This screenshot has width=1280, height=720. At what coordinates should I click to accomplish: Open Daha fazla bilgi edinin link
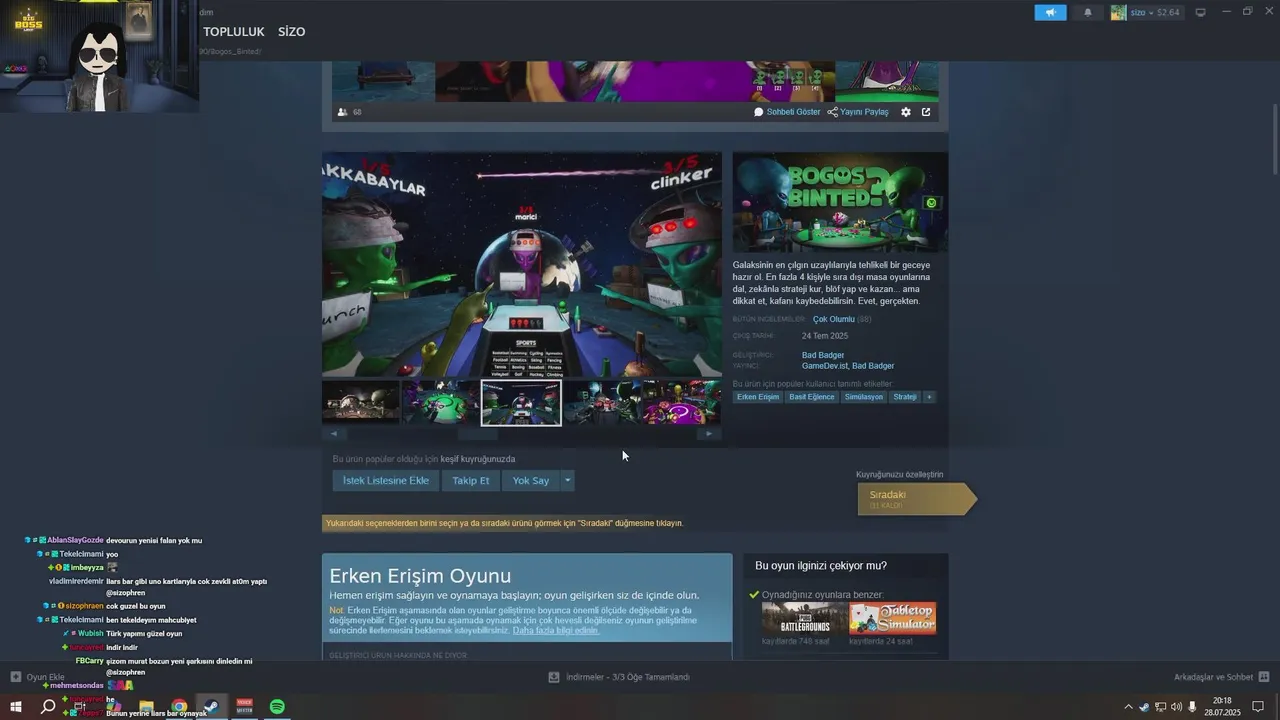tap(556, 630)
